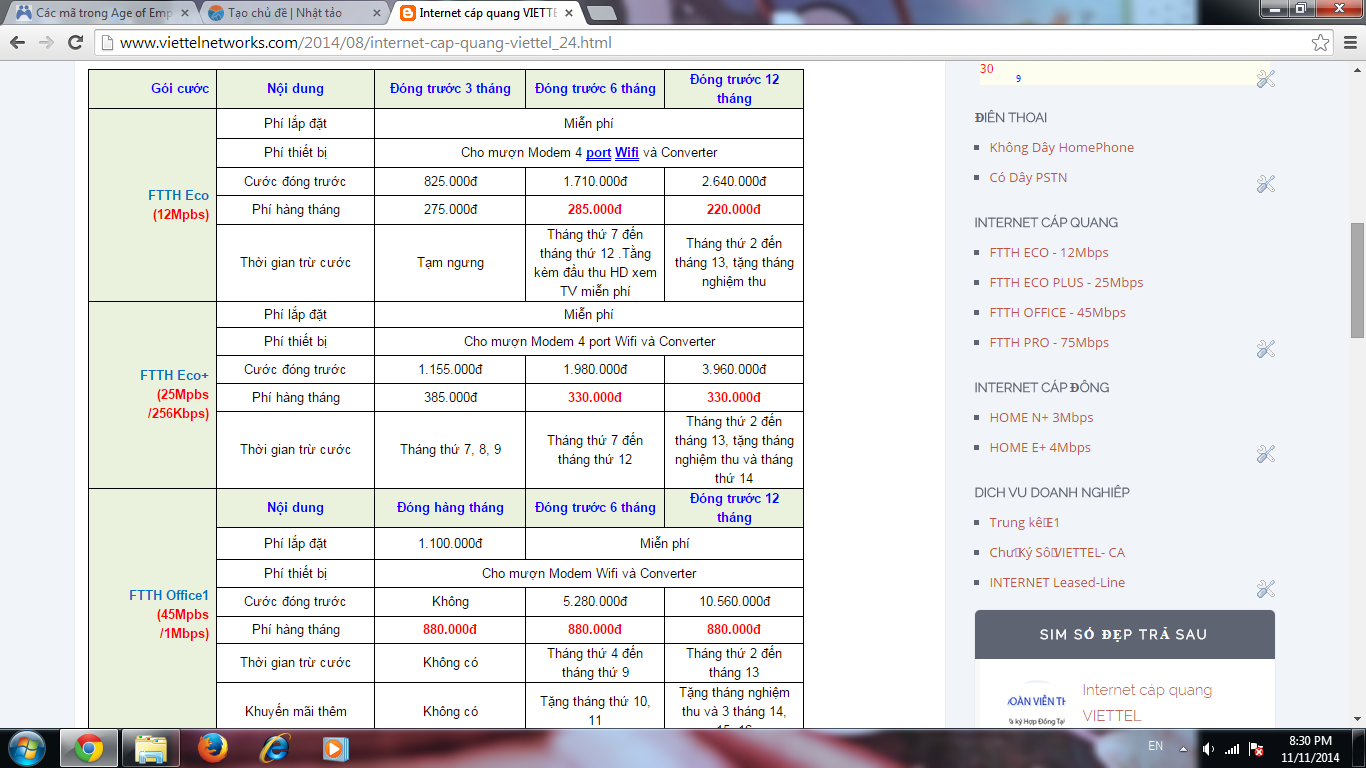Open Chrome from the taskbar
This screenshot has height=768, width=1366.
click(88, 748)
